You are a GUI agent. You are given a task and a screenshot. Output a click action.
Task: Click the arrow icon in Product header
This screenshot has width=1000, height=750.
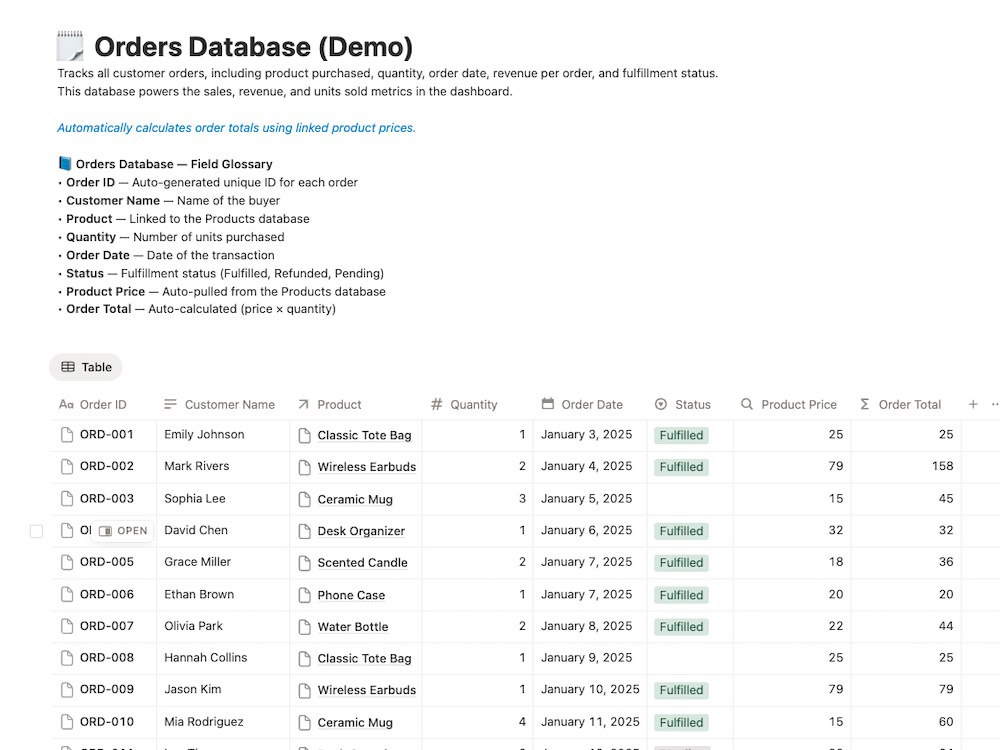(304, 404)
